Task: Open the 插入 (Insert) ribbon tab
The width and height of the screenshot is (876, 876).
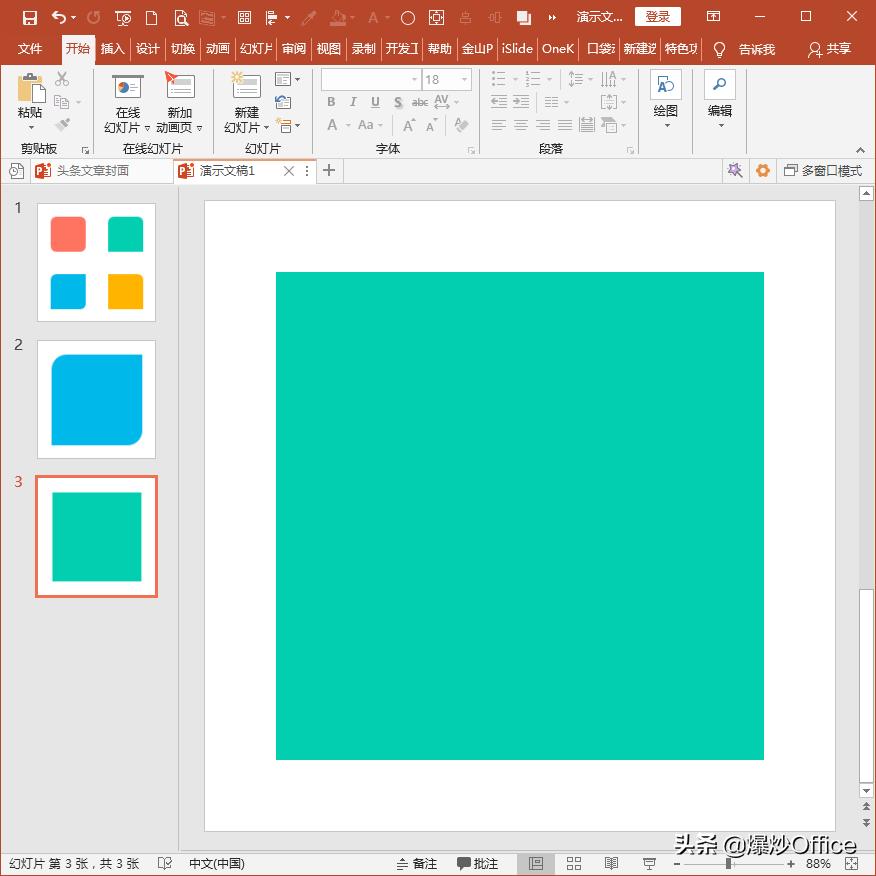Action: [x=113, y=49]
